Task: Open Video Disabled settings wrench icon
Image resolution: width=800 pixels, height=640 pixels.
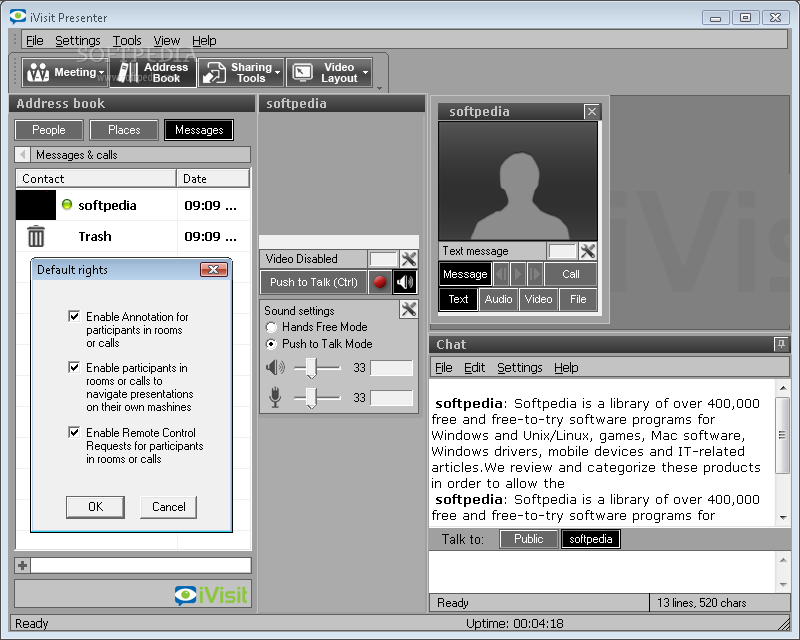Action: tap(409, 259)
